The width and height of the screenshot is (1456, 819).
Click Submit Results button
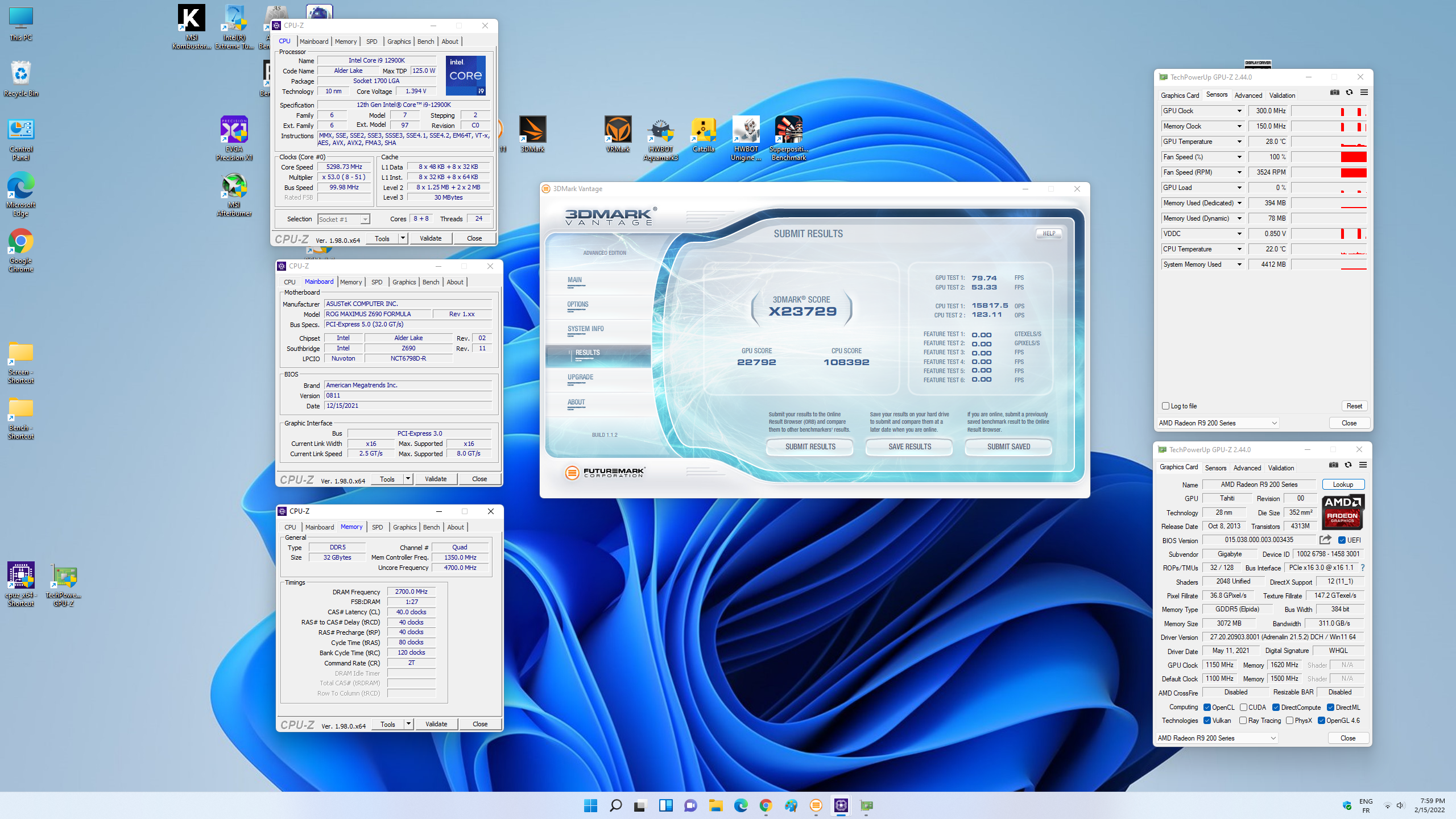(810, 447)
